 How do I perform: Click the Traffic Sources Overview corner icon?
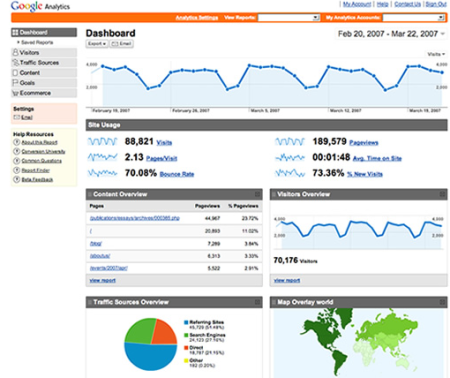pyautogui.click(x=257, y=302)
